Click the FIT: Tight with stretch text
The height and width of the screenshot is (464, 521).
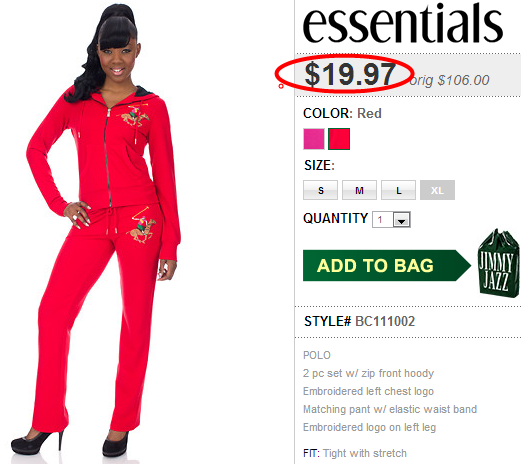(355, 453)
